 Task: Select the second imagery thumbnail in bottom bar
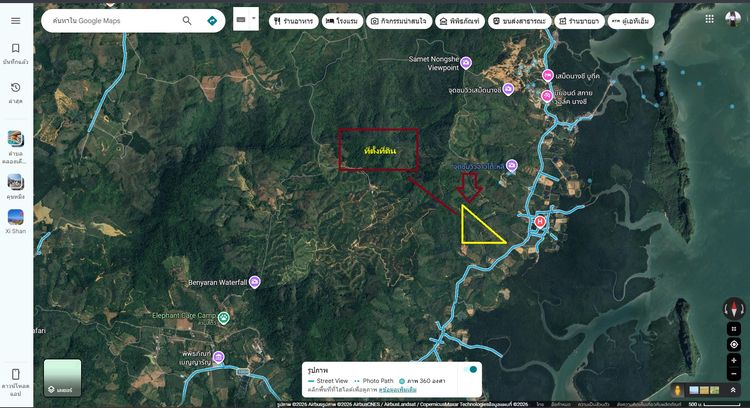click(x=704, y=390)
